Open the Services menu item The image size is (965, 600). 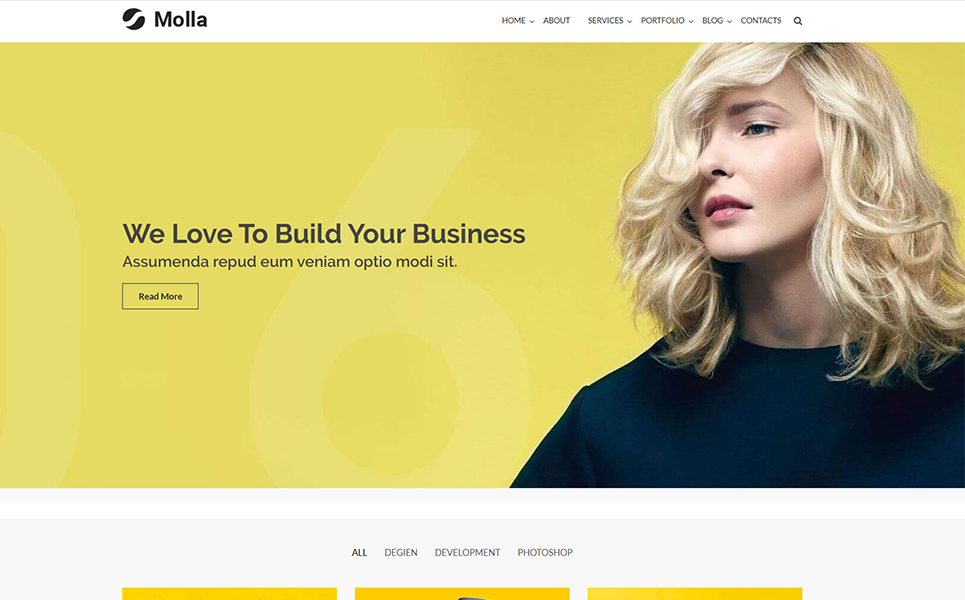(605, 20)
